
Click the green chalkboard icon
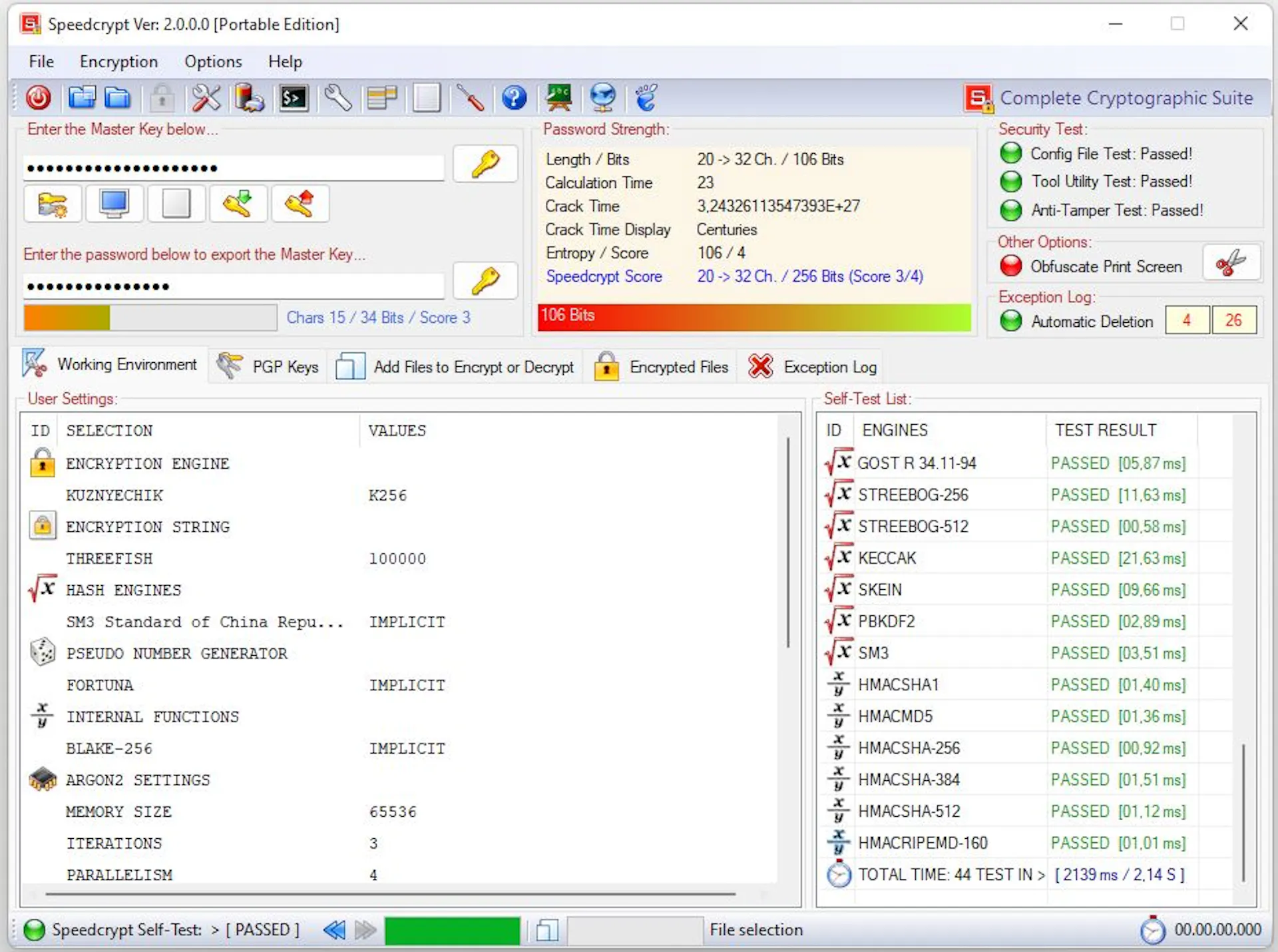[558, 98]
